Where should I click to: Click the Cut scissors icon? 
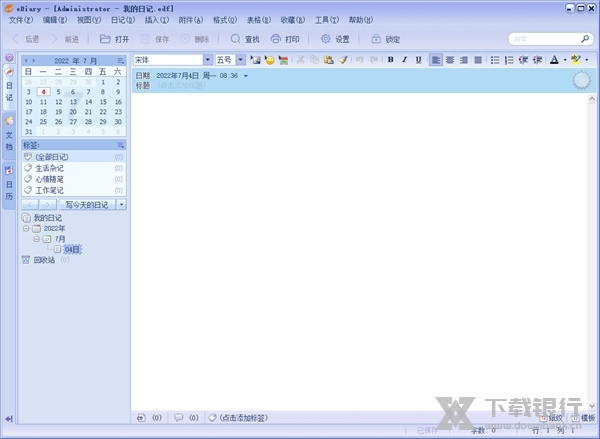tap(300, 60)
